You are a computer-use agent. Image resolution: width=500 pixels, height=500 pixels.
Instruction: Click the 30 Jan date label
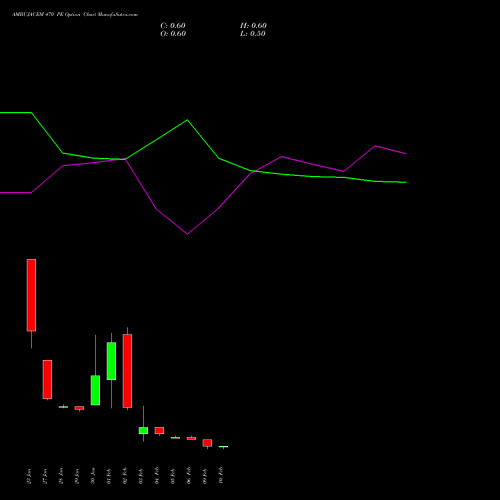point(93,476)
